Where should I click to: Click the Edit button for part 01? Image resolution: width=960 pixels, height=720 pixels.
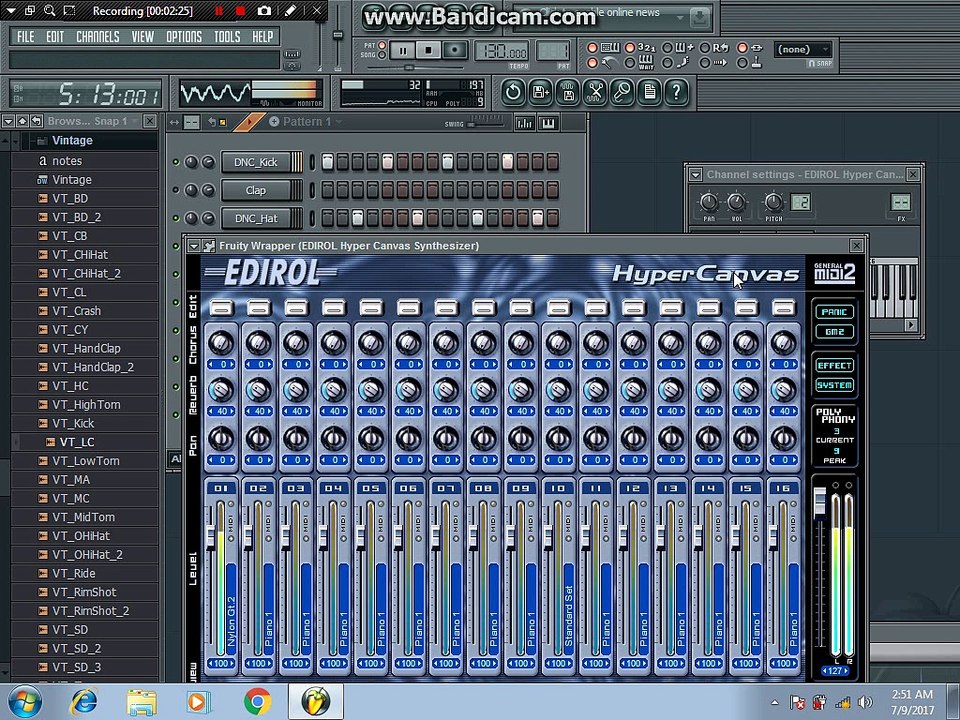click(x=222, y=307)
